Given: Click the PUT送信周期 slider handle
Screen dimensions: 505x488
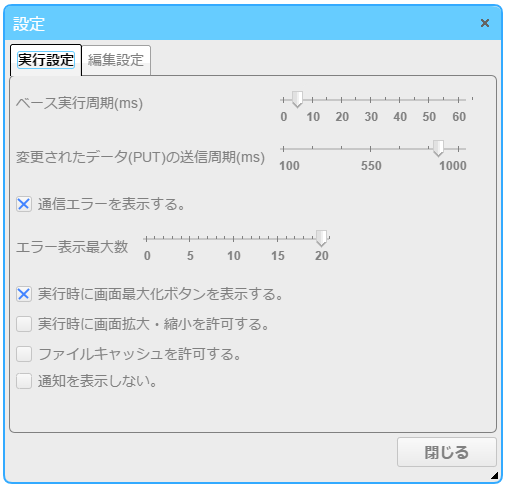Looking at the screenshot, I should click(x=438, y=148).
